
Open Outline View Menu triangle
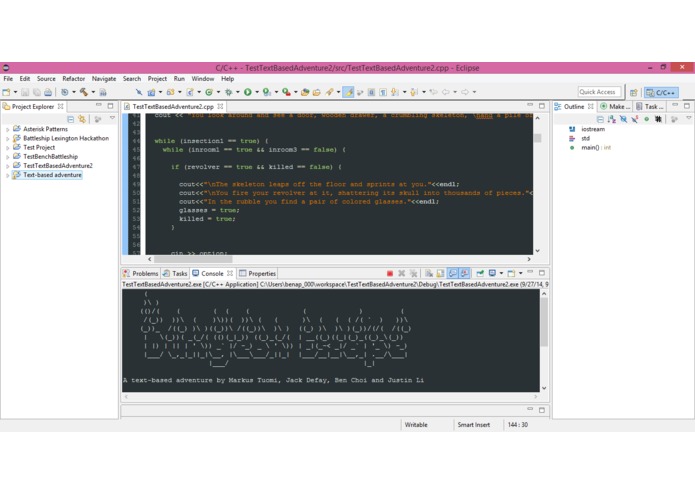click(x=688, y=118)
